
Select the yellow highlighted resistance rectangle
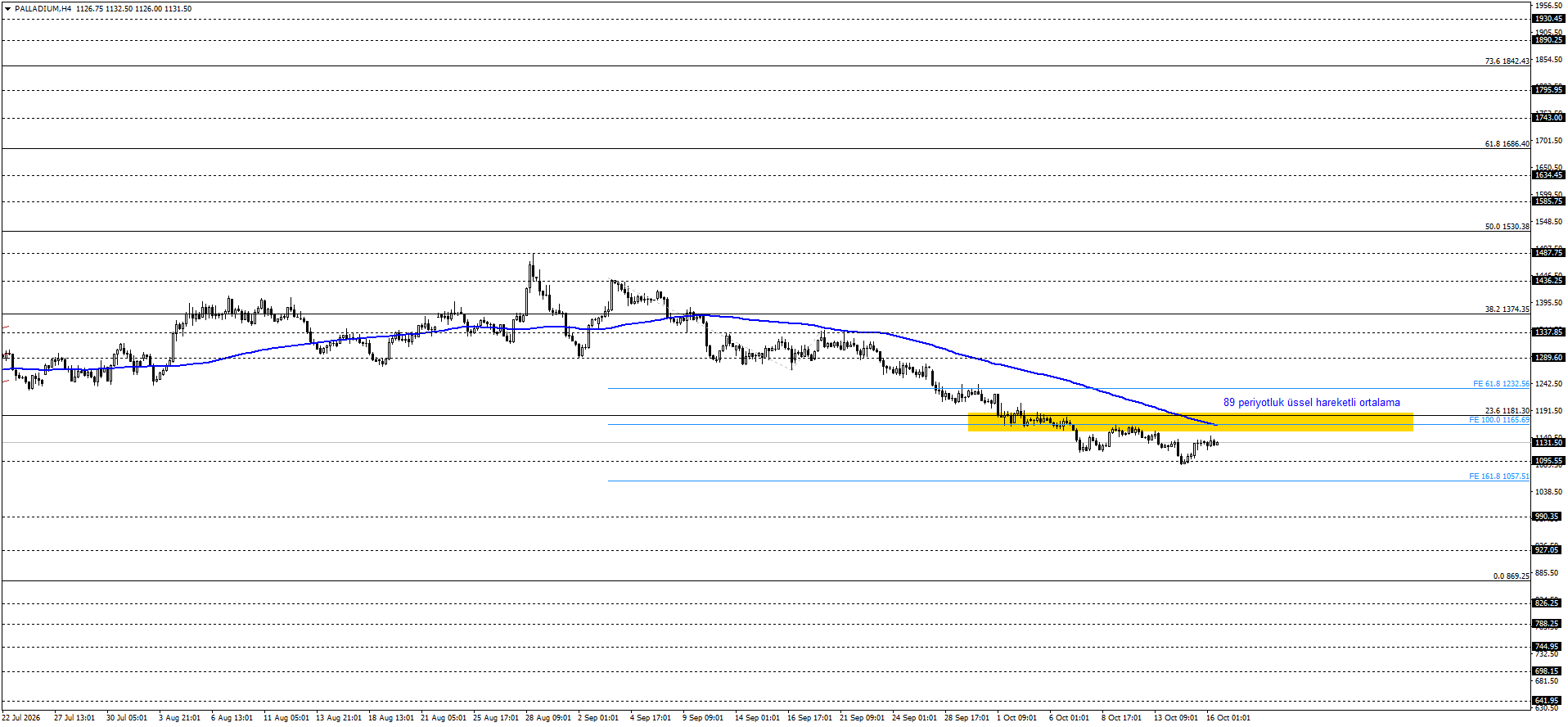pyautogui.click(x=1190, y=422)
